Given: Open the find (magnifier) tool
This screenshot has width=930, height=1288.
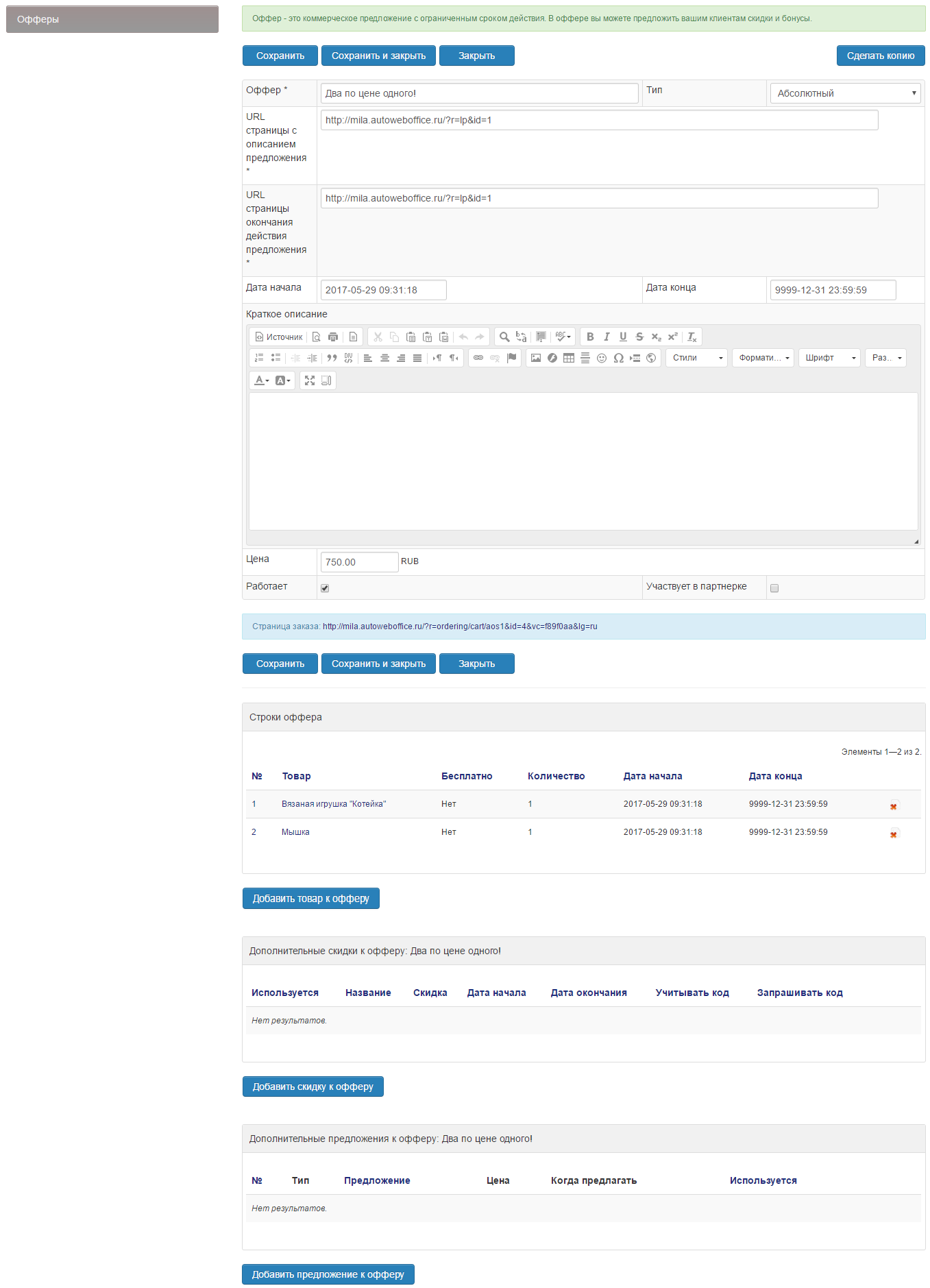Looking at the screenshot, I should click(504, 337).
